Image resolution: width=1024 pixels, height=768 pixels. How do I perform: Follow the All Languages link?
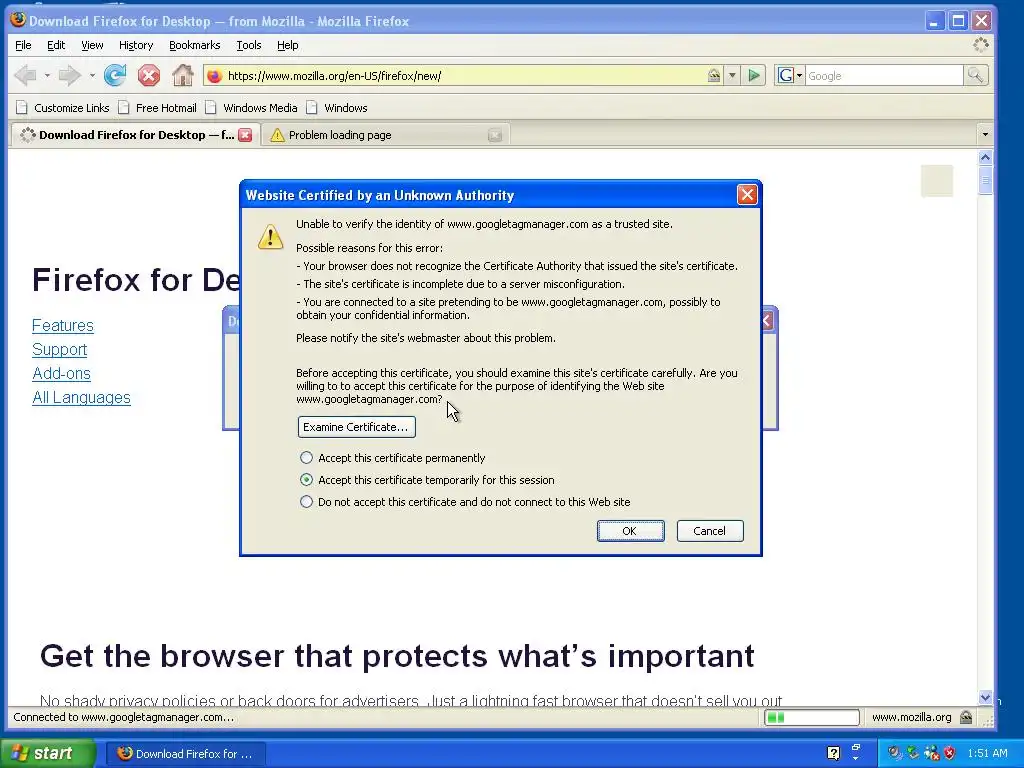[81, 398]
